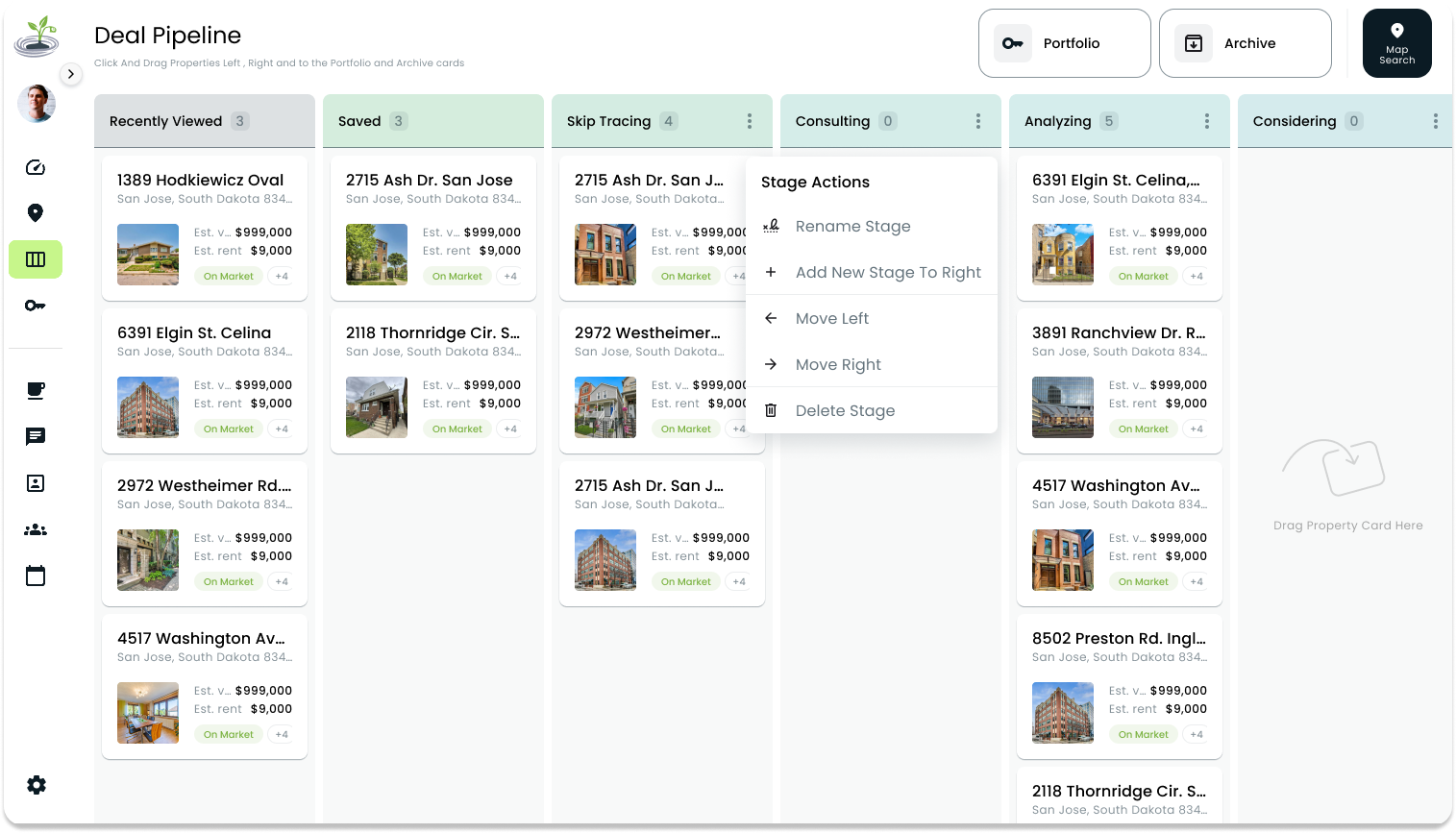Open the contacts card sidebar icon

36,483
